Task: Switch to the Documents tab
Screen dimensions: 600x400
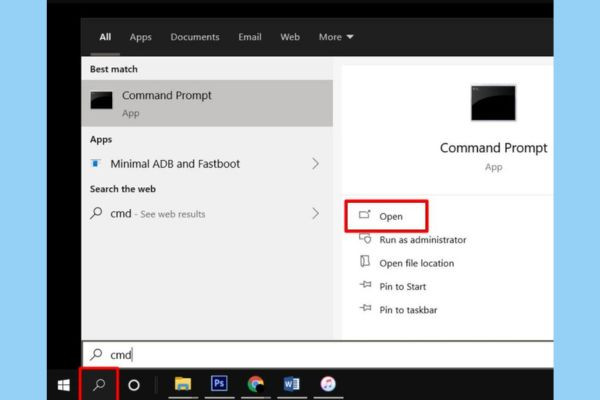Action: tap(195, 37)
